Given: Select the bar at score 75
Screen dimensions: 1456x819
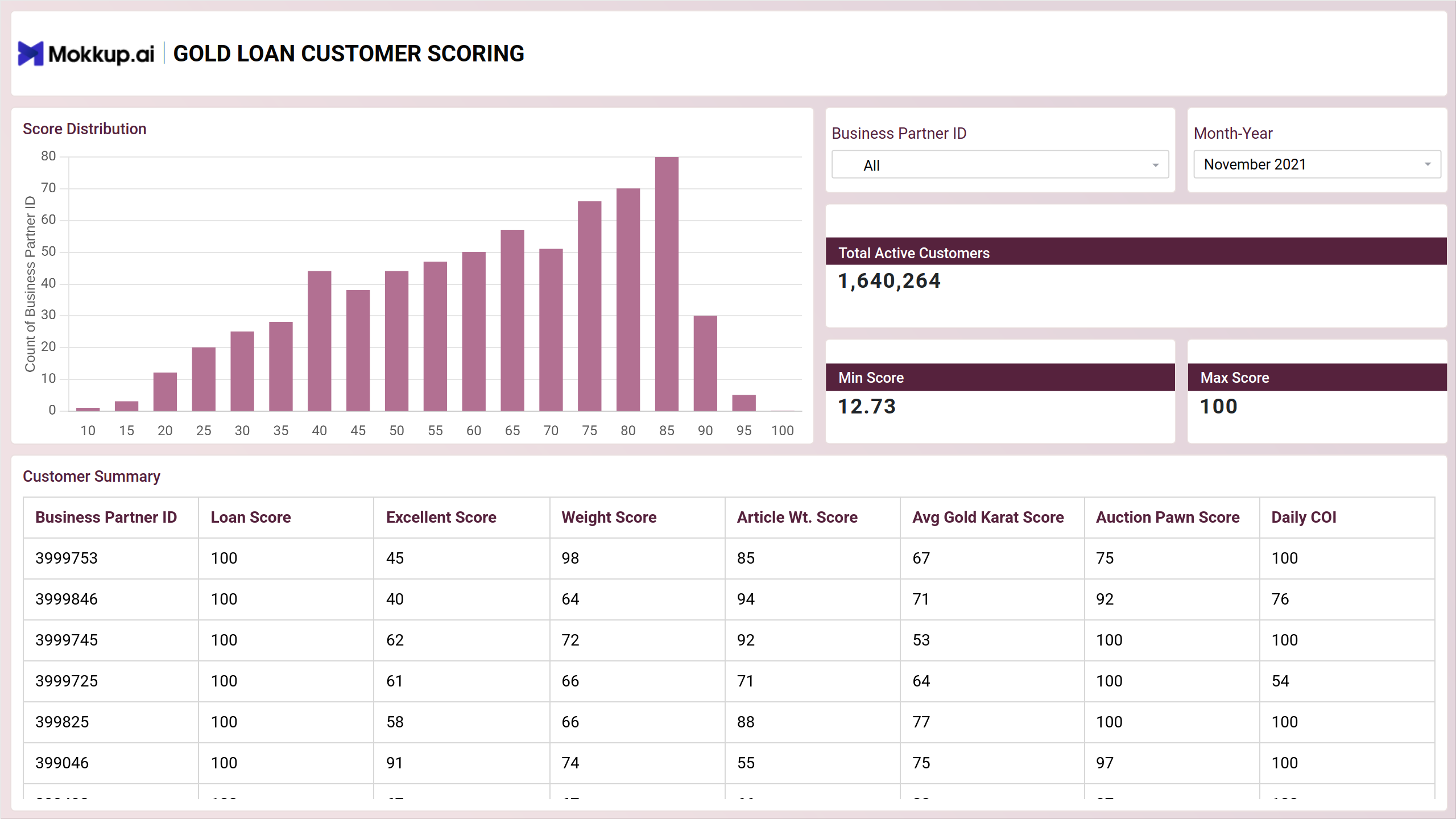Looking at the screenshot, I should (x=589, y=306).
